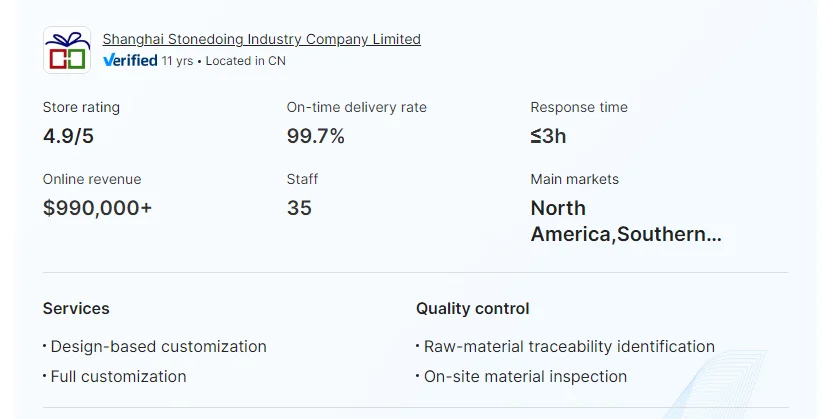This screenshot has width=822, height=419.
Task: Click the Services heading
Action: [x=76, y=308]
